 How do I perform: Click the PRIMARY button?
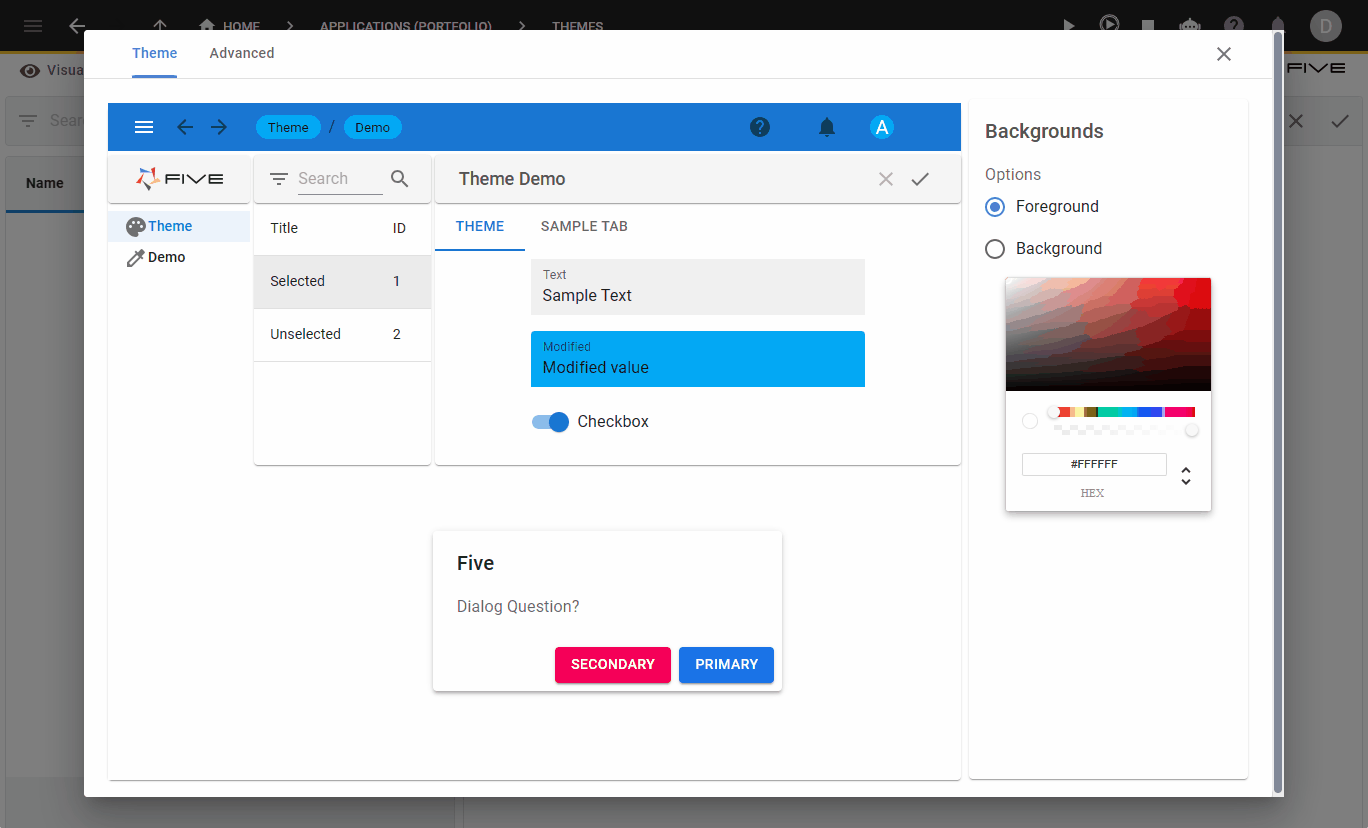(727, 665)
